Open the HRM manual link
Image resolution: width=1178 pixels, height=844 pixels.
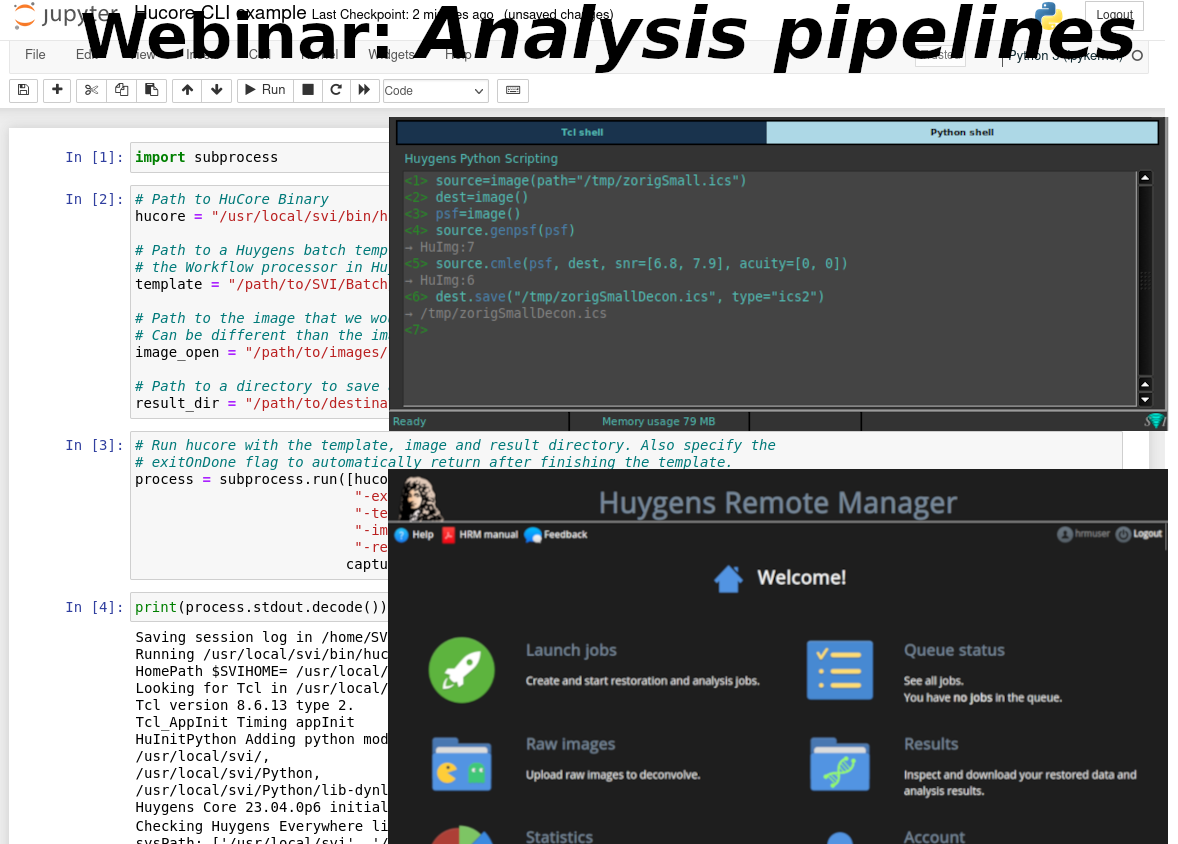coord(480,535)
